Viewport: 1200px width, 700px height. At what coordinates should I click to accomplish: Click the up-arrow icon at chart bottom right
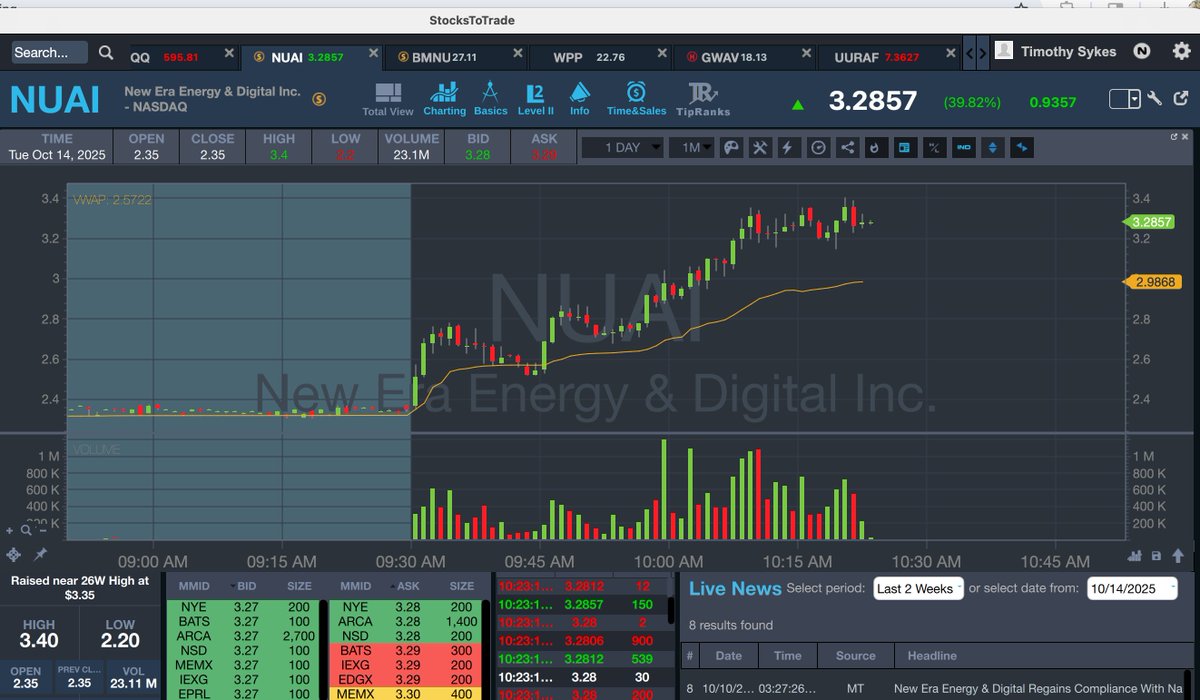click(1179, 556)
